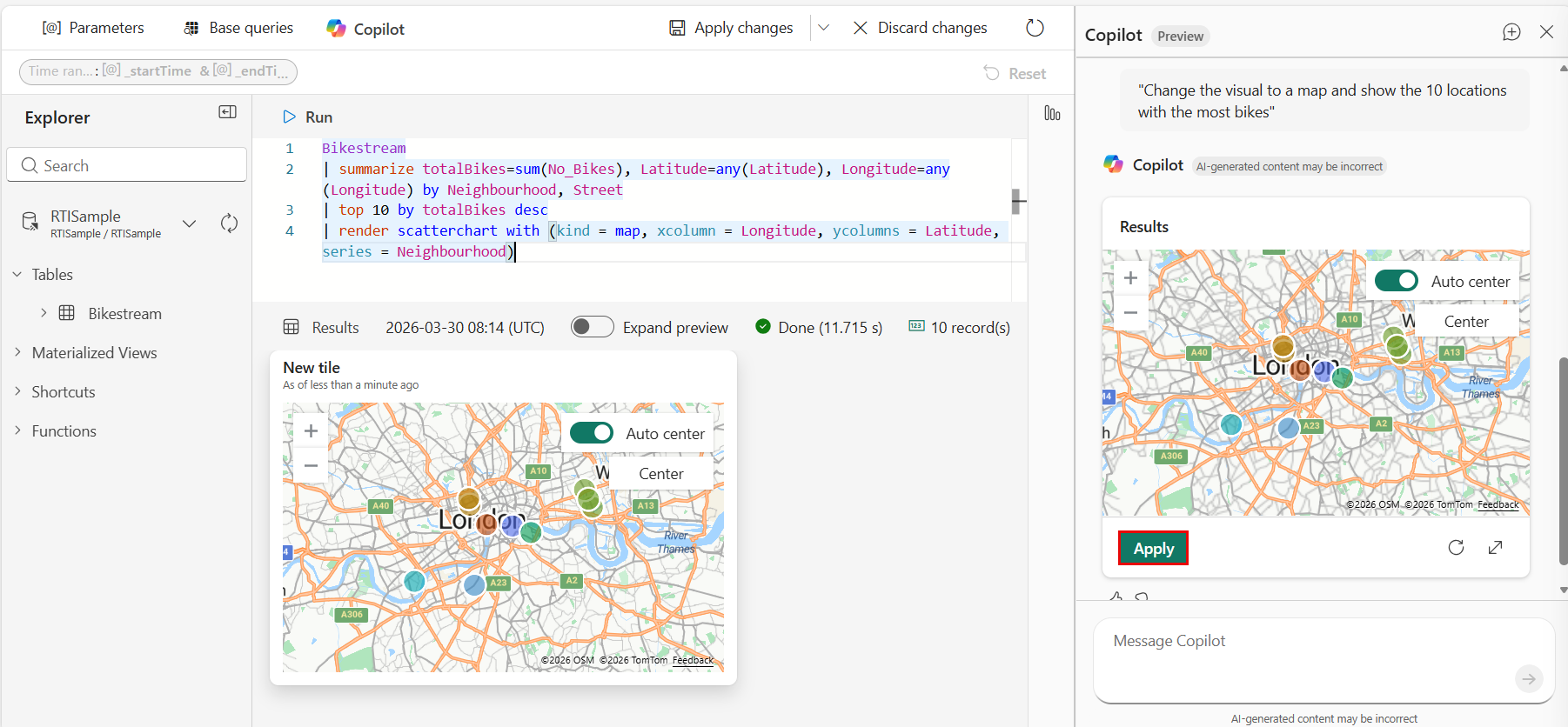Apply the Copilot suggested visual
The width and height of the screenshot is (1568, 727).
coord(1153,548)
